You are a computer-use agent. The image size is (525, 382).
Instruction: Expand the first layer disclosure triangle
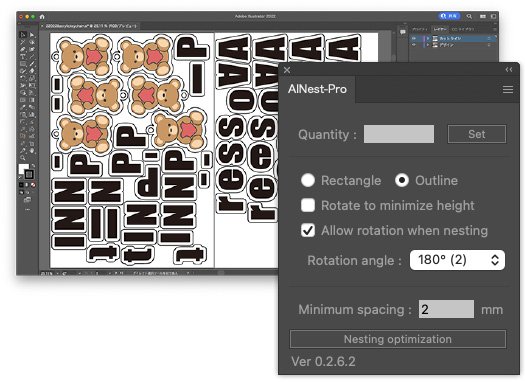click(x=428, y=39)
